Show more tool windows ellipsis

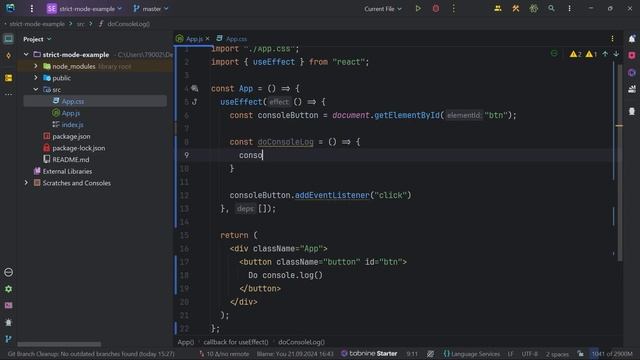click(x=8, y=94)
